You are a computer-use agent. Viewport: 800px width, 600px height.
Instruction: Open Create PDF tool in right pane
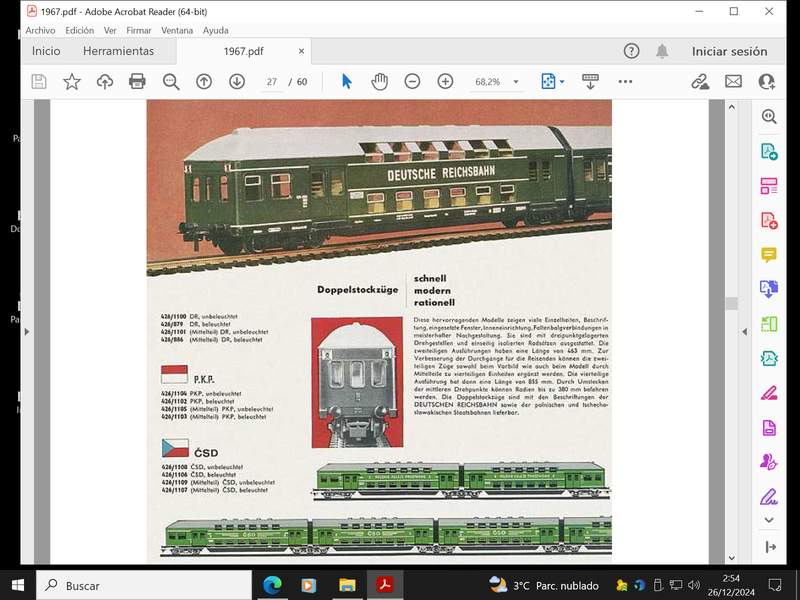click(x=769, y=221)
